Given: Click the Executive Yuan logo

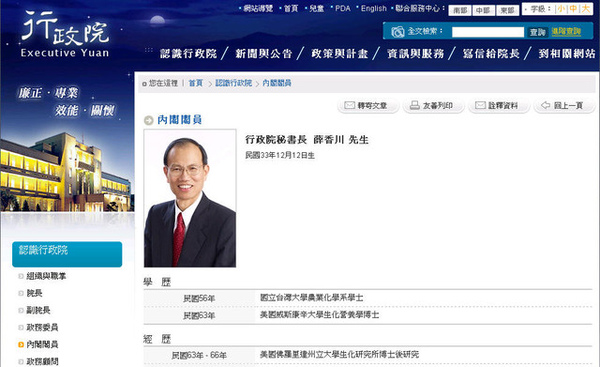Looking at the screenshot, I should click(x=65, y=34).
